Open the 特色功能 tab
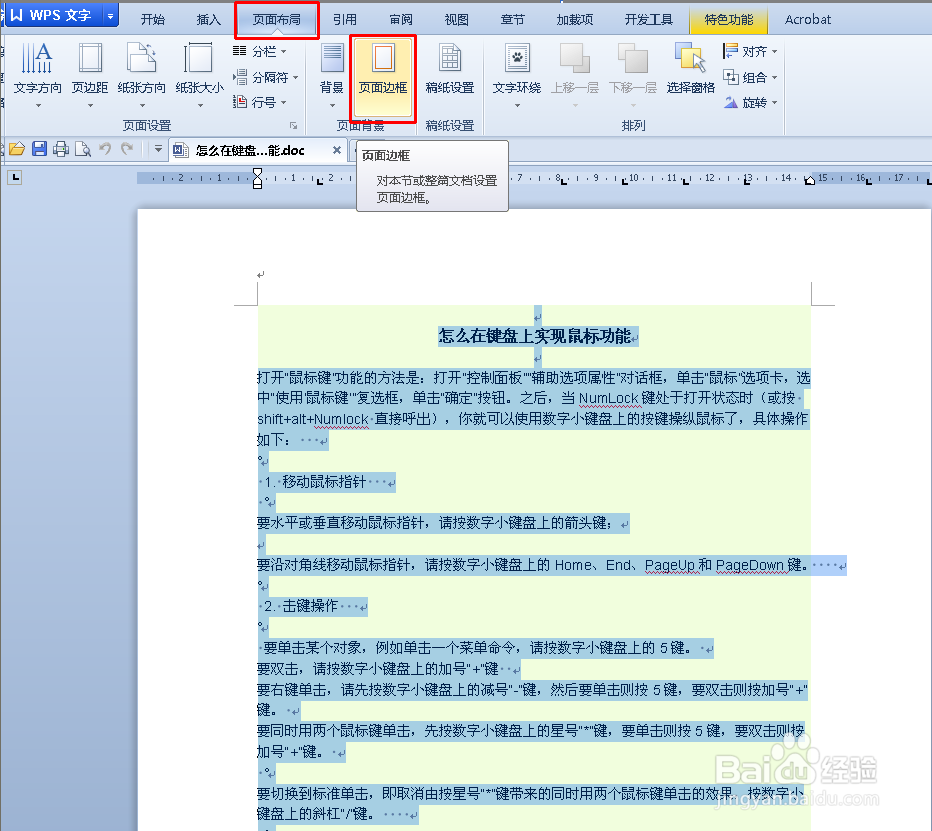 coord(729,20)
